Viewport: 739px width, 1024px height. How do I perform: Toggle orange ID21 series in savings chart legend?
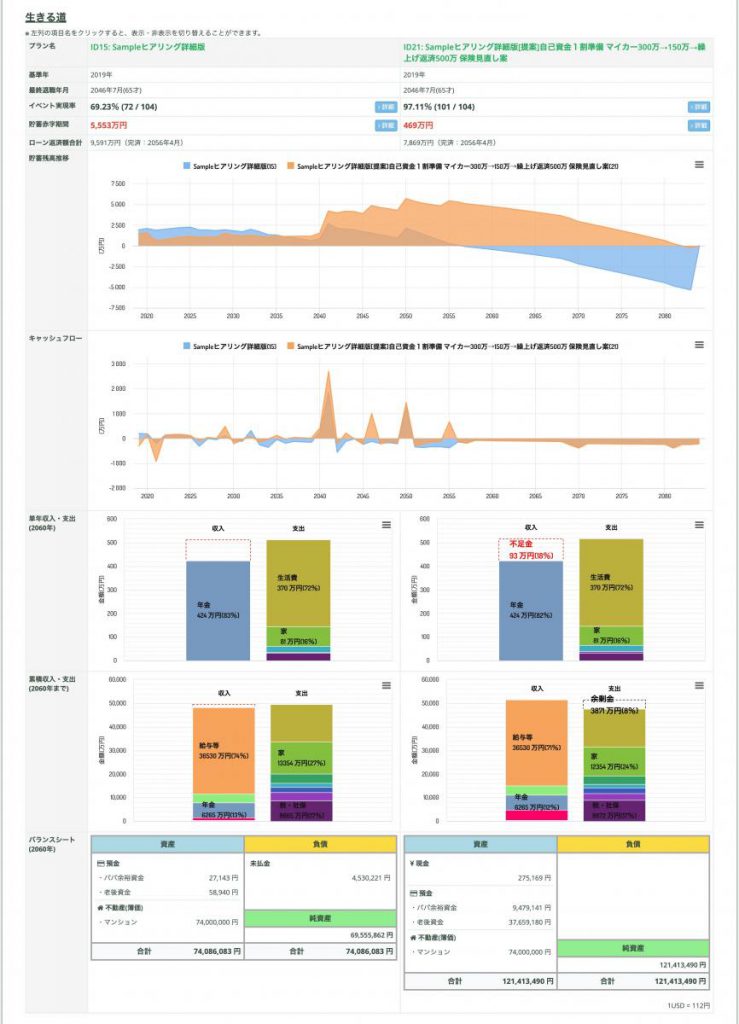450,165
